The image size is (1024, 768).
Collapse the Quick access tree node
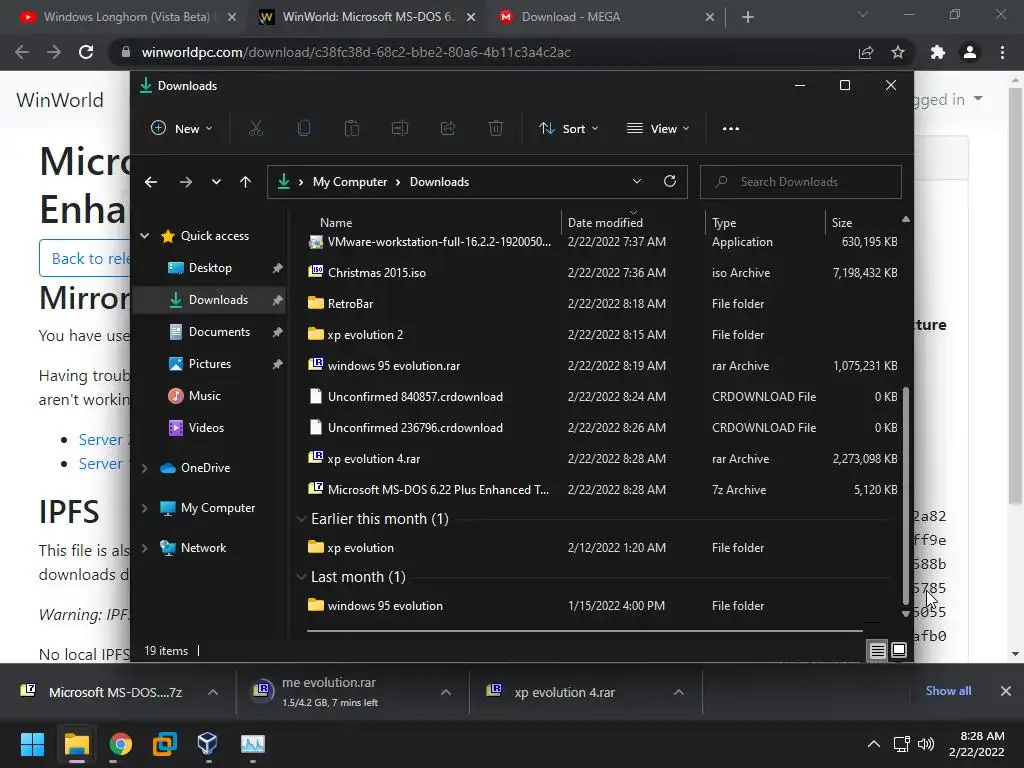pos(145,236)
